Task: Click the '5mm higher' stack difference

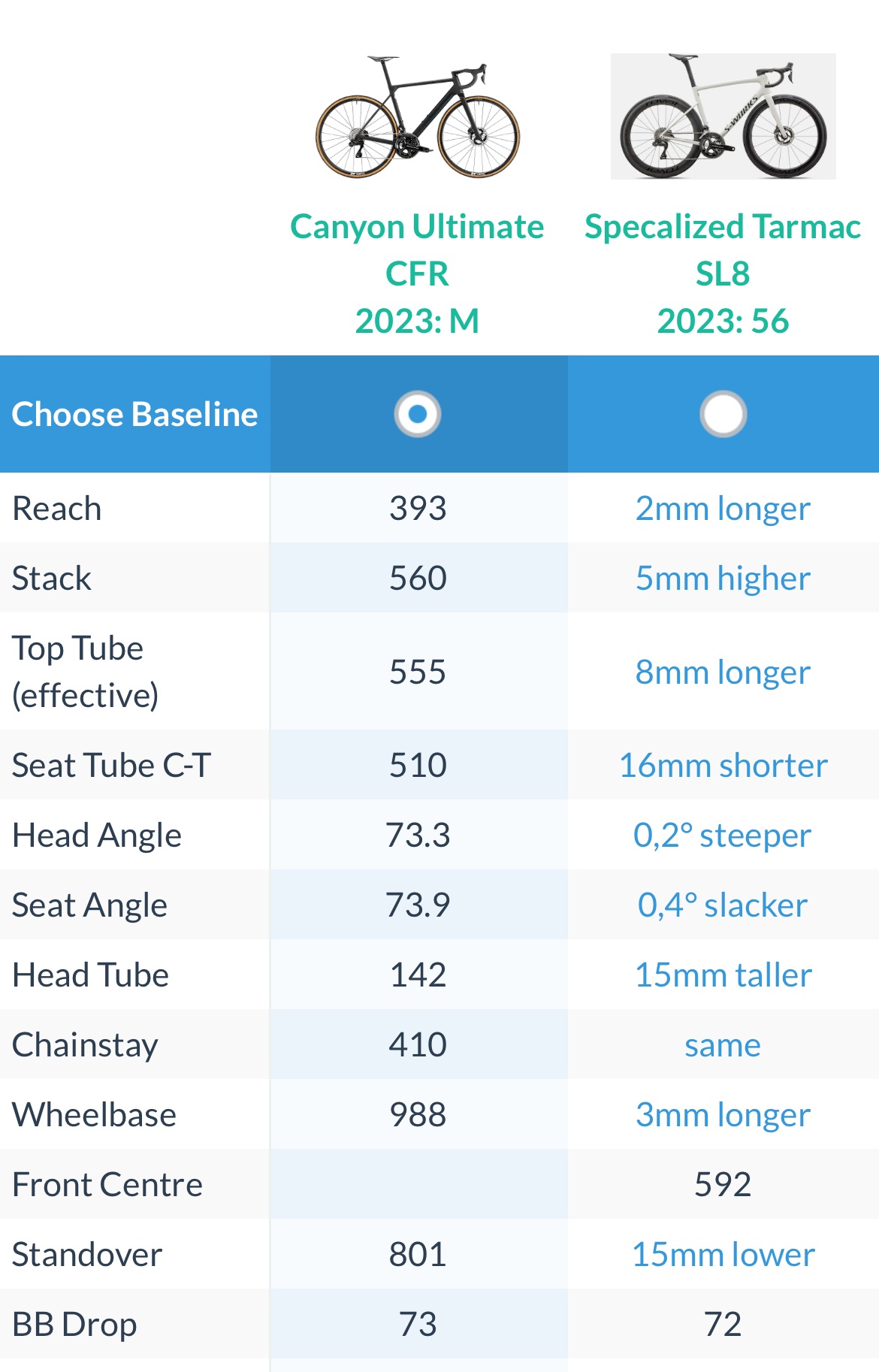Action: [723, 579]
